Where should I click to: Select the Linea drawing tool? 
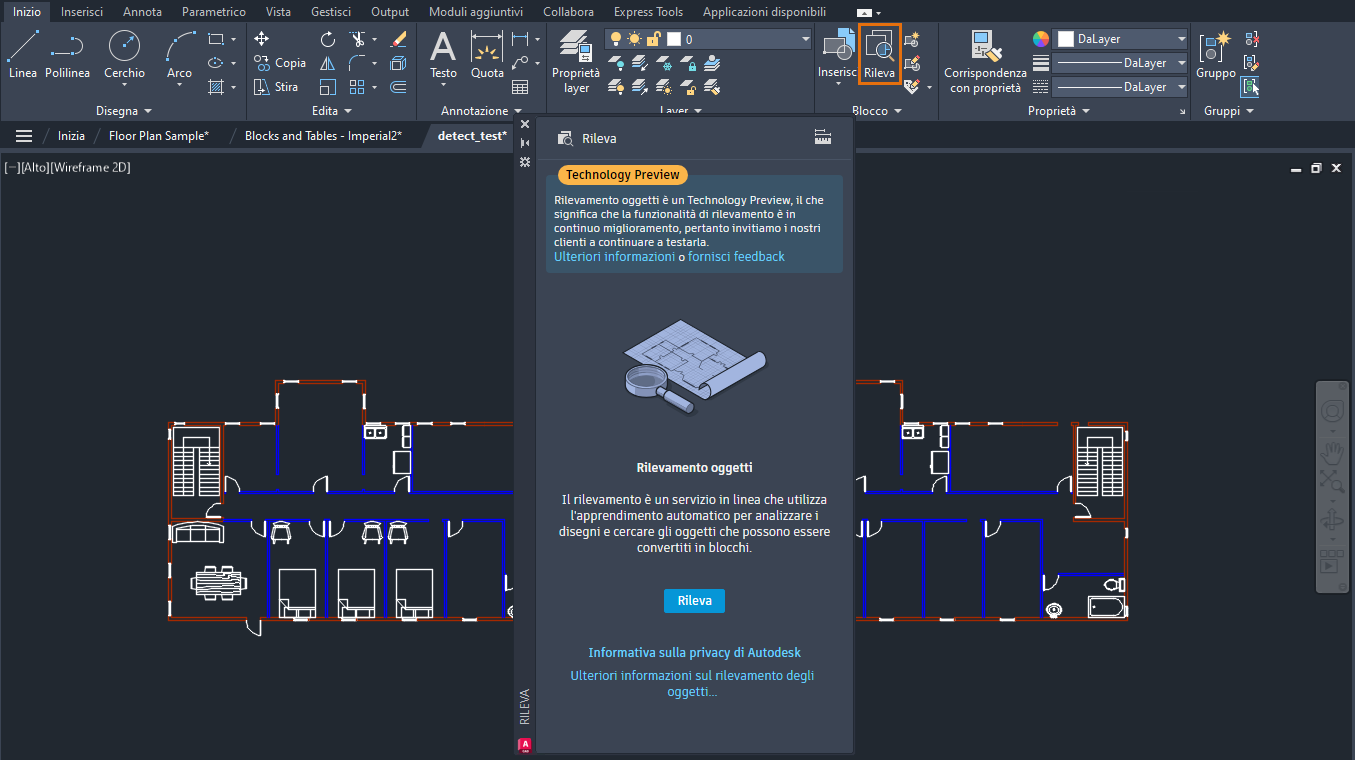(23, 54)
